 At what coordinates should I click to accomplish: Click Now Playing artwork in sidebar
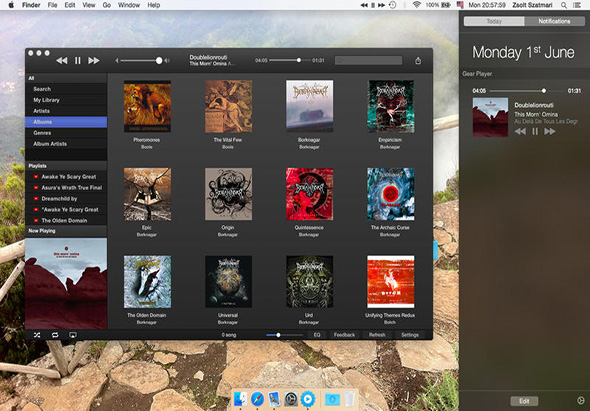point(66,283)
